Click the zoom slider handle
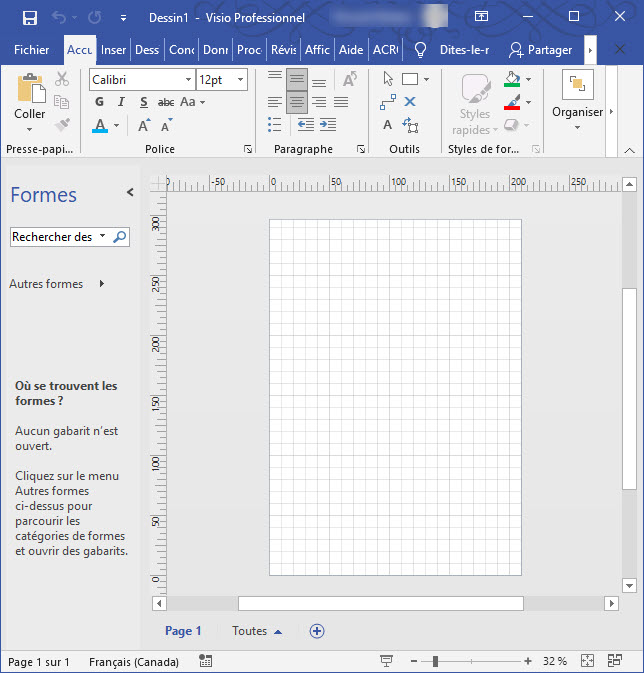The width and height of the screenshot is (644, 673). 435,661
